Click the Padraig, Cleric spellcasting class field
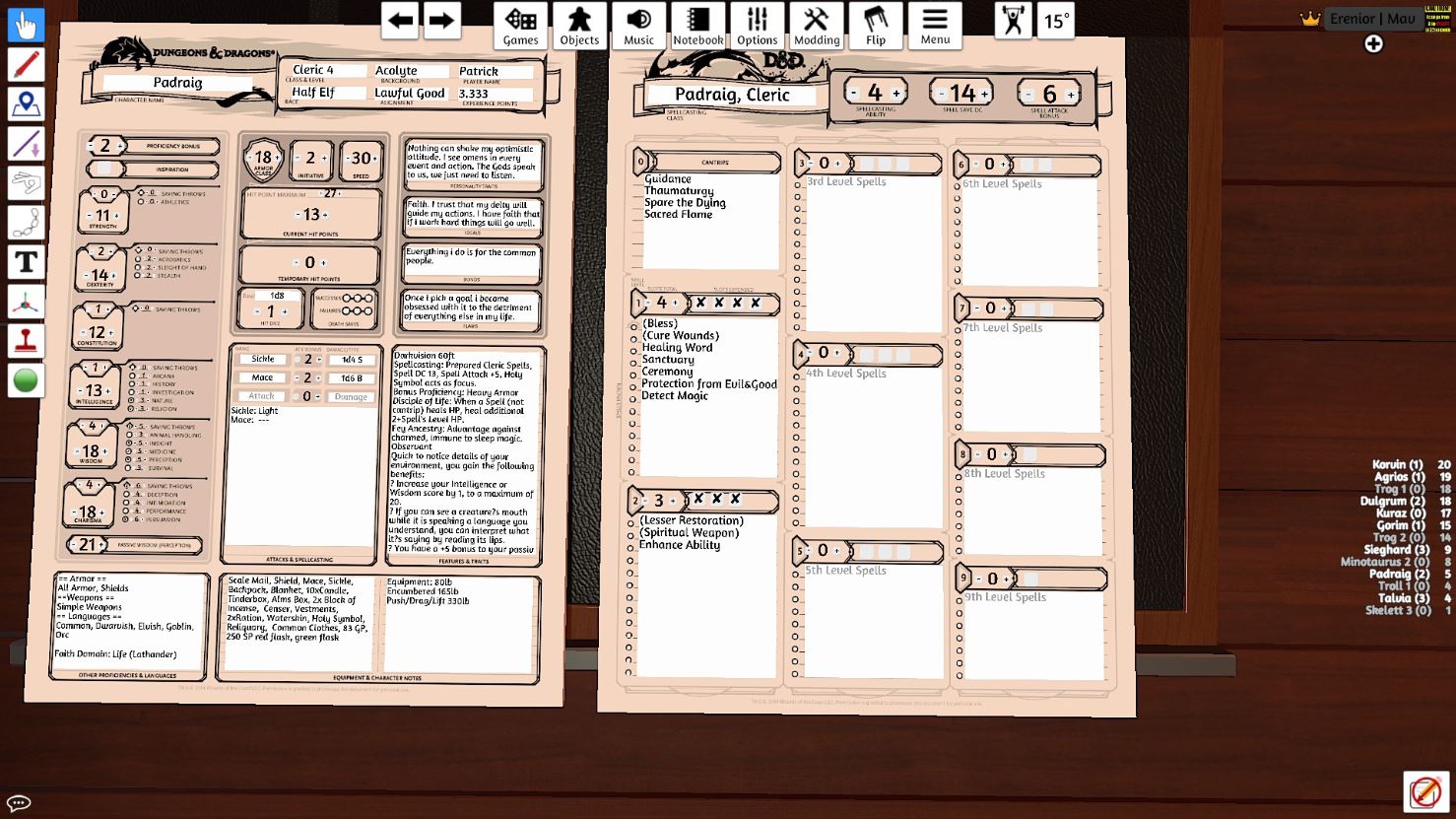Image resolution: width=1456 pixels, height=819 pixels. [732, 95]
